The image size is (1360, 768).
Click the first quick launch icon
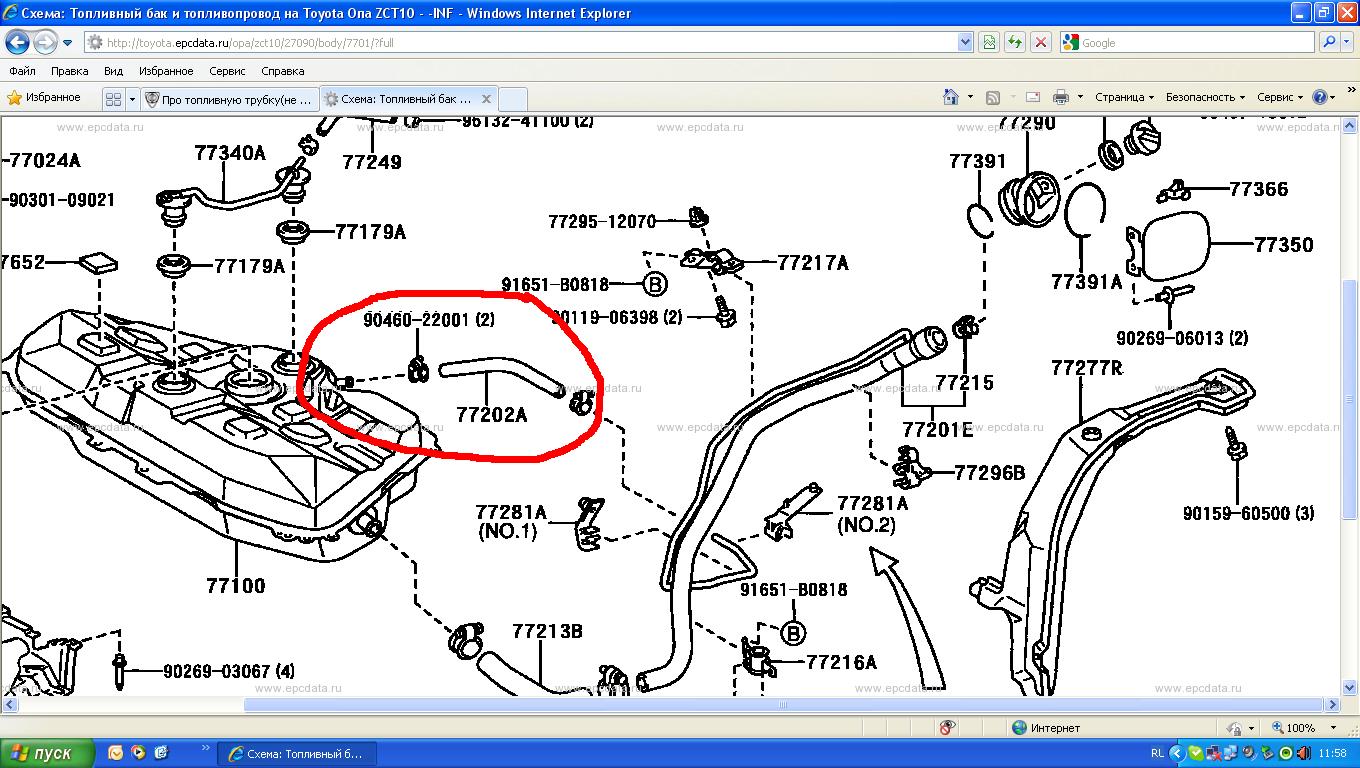[116, 752]
